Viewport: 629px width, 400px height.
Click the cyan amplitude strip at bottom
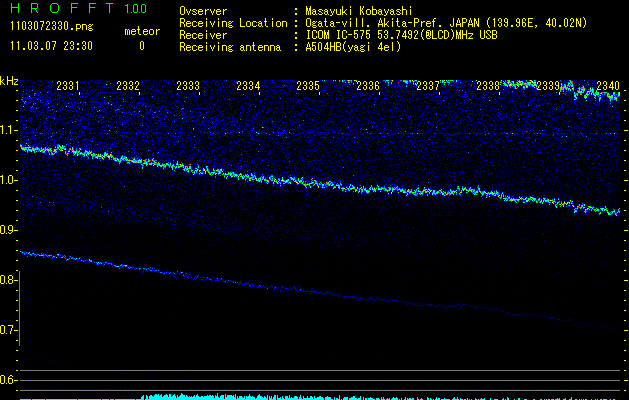380,396
